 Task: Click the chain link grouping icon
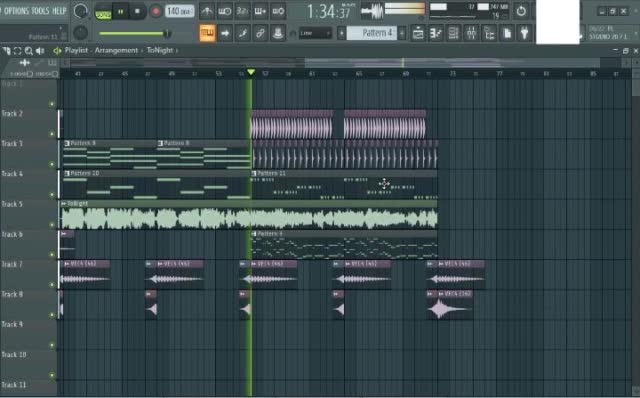tap(260, 33)
